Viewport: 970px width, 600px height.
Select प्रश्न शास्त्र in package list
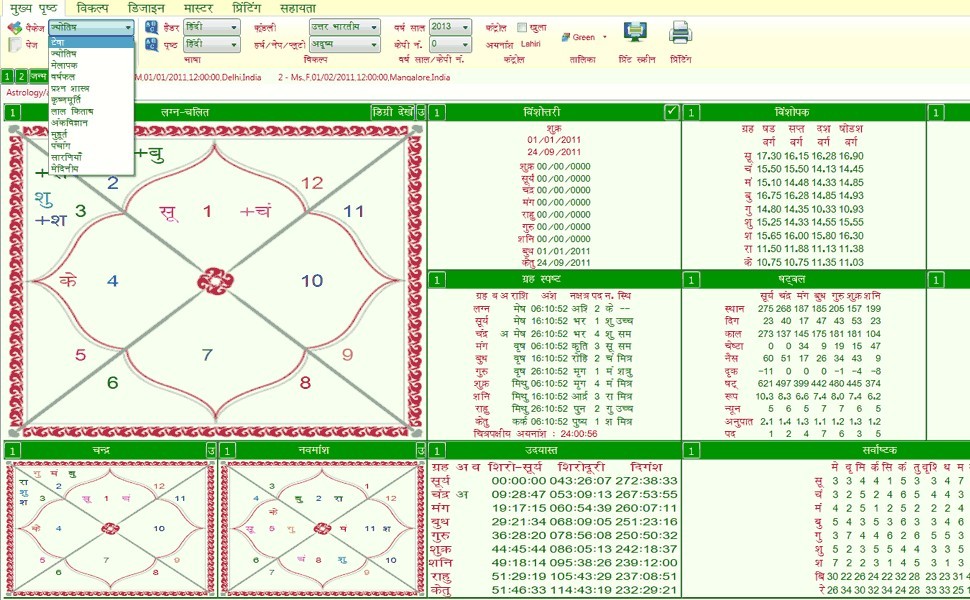(x=92, y=88)
